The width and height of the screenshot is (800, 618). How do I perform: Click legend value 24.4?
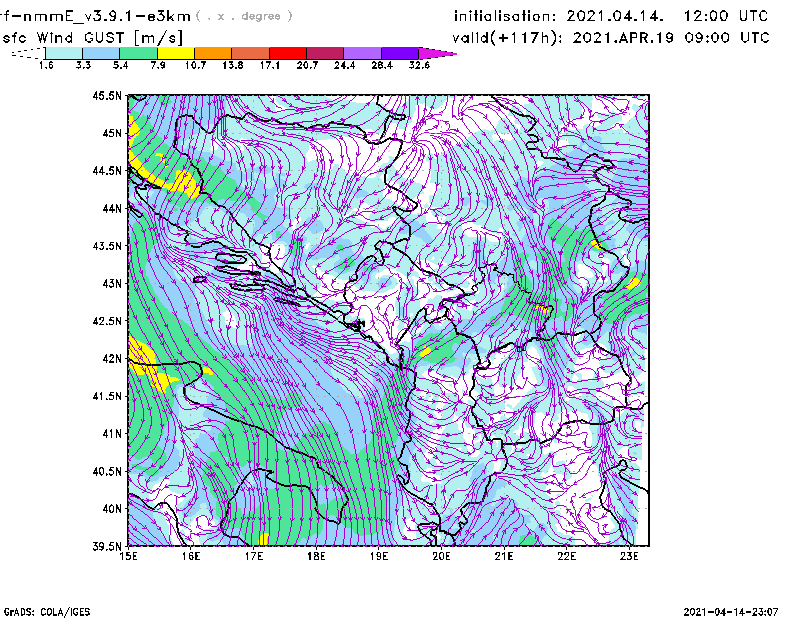coord(344,65)
